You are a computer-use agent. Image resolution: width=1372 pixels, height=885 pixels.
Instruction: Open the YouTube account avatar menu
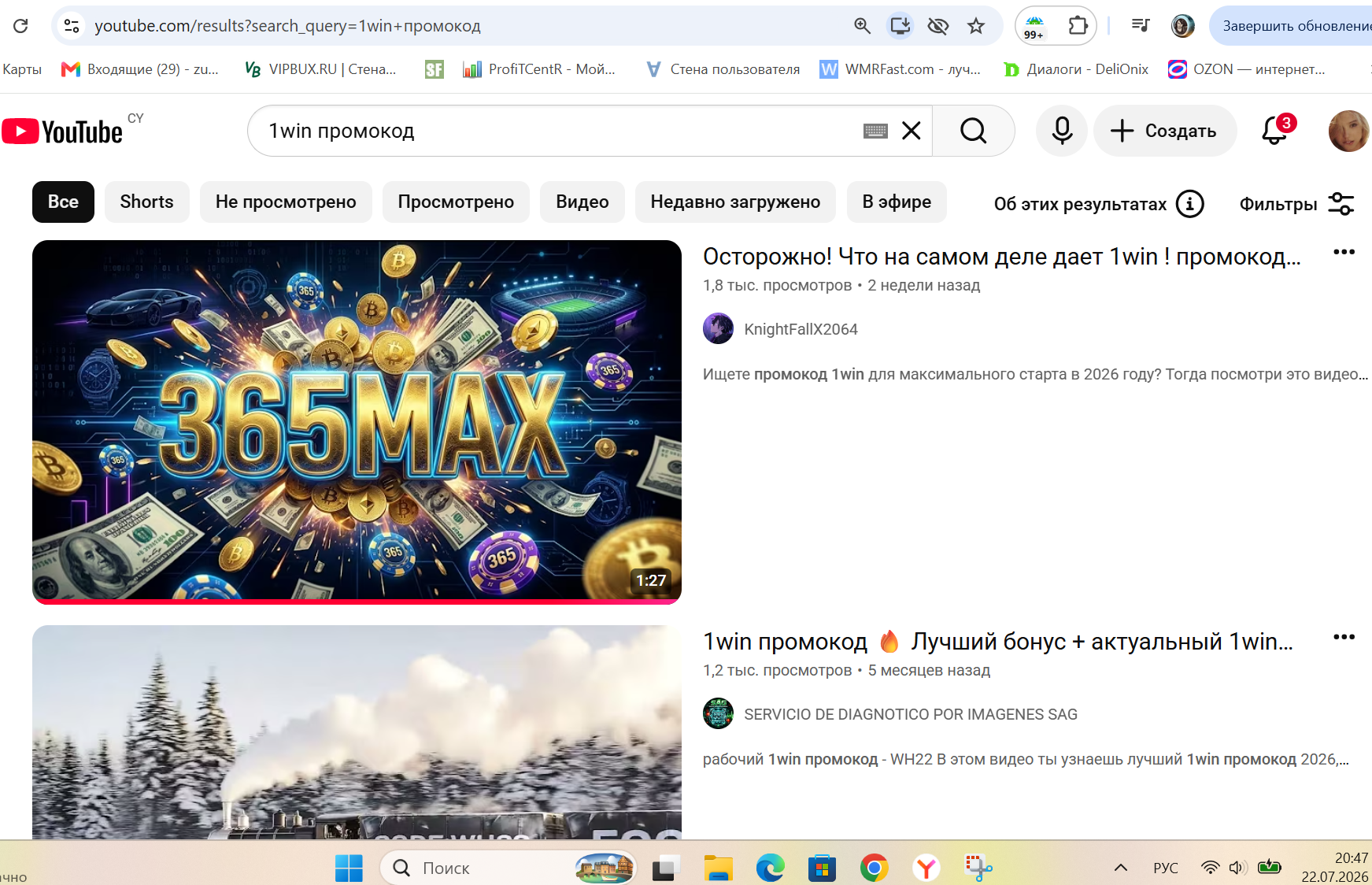(x=1349, y=131)
